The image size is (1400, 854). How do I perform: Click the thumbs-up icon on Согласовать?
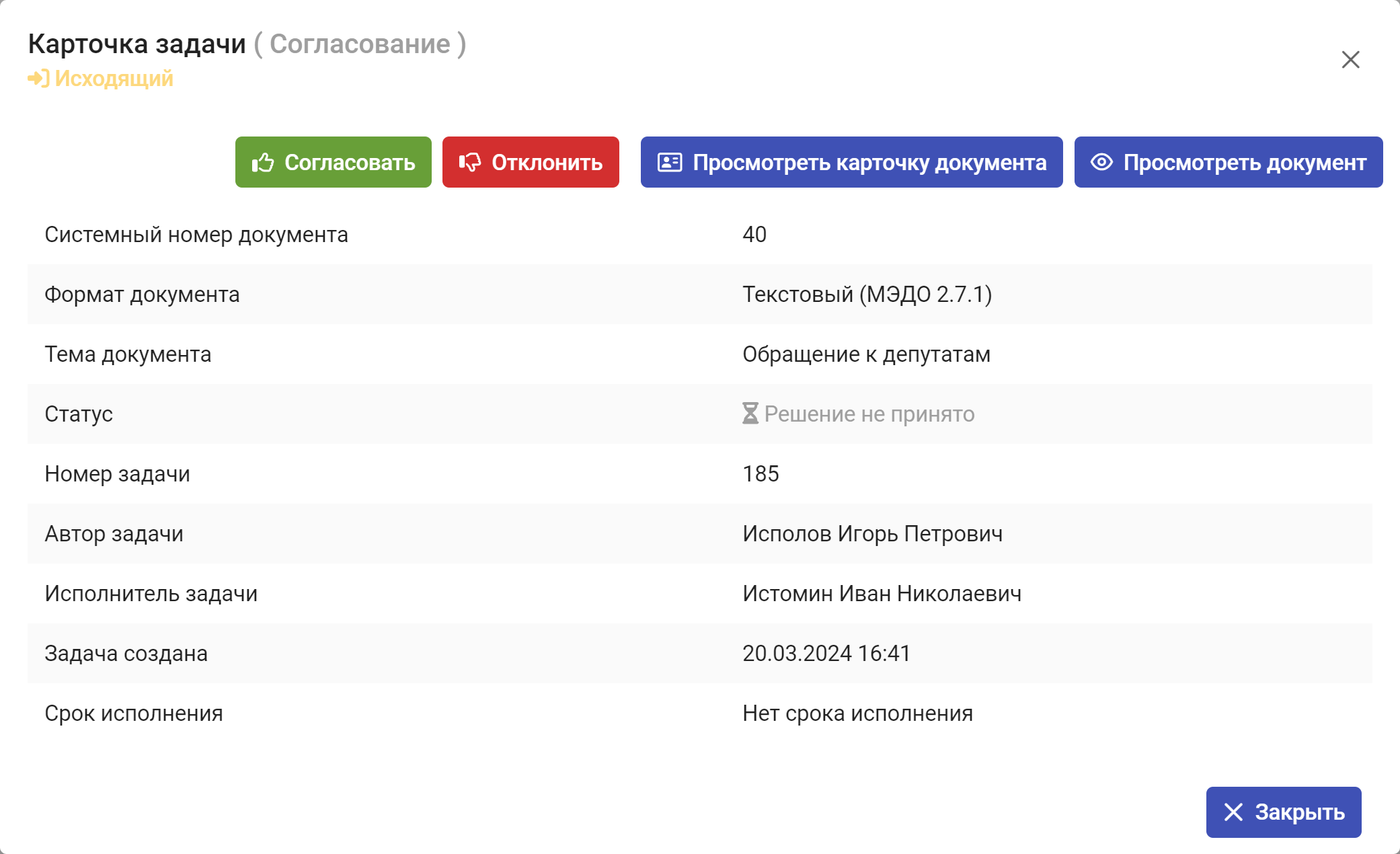tap(263, 162)
